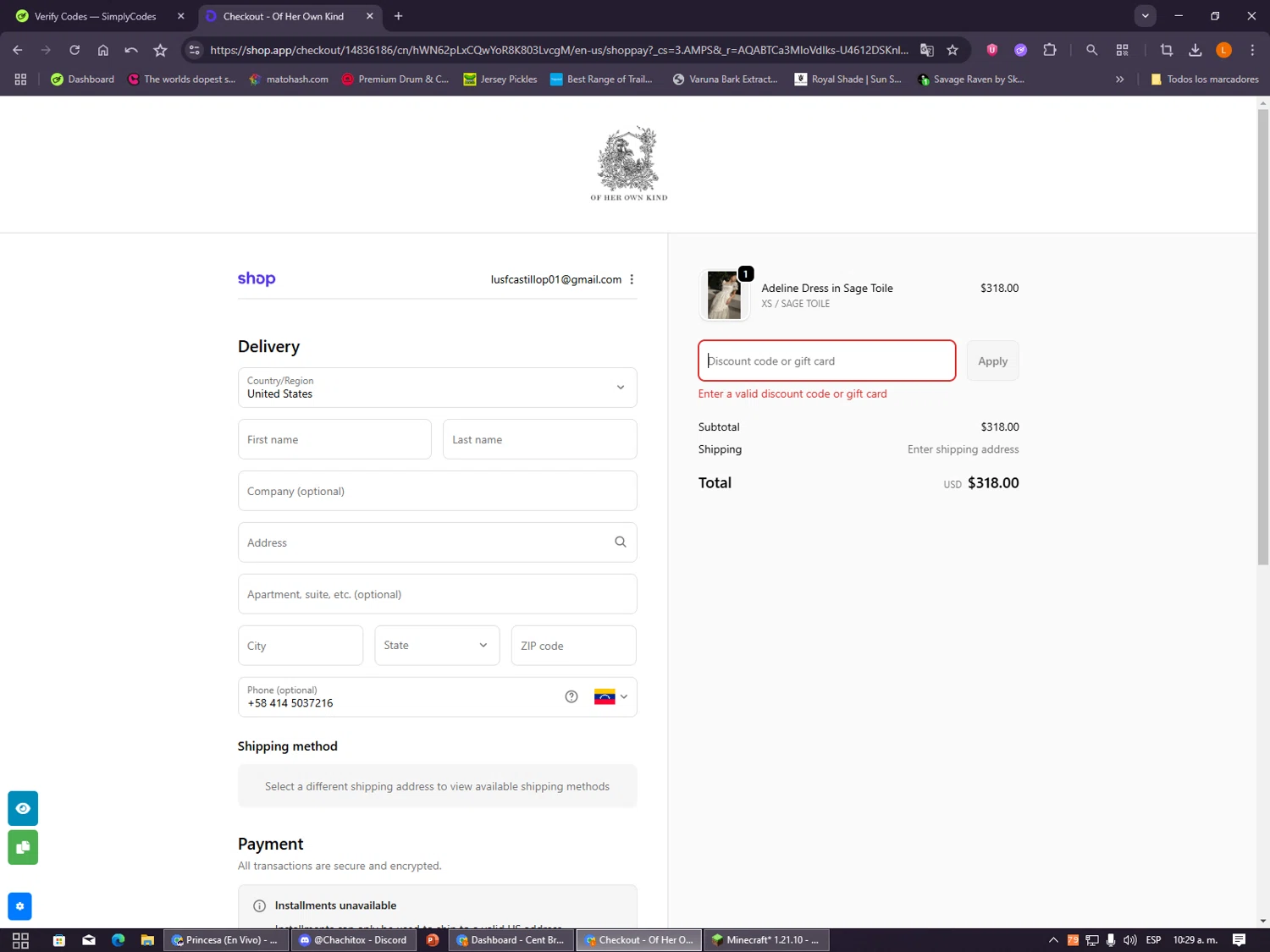The width and height of the screenshot is (1270, 952).
Task: Open File Explorer from taskbar
Action: click(147, 940)
